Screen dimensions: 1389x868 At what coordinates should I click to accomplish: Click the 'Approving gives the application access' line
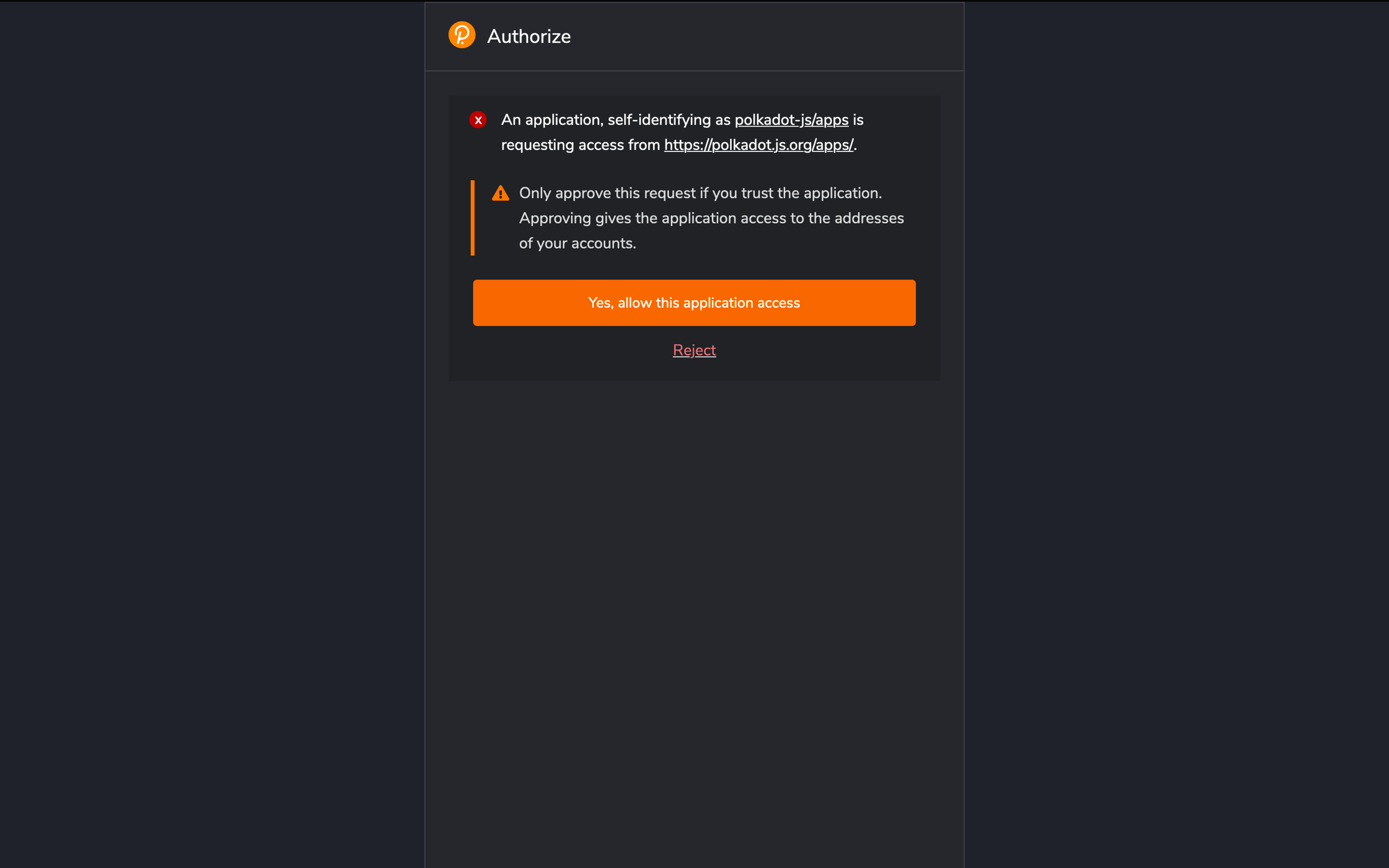[711, 218]
